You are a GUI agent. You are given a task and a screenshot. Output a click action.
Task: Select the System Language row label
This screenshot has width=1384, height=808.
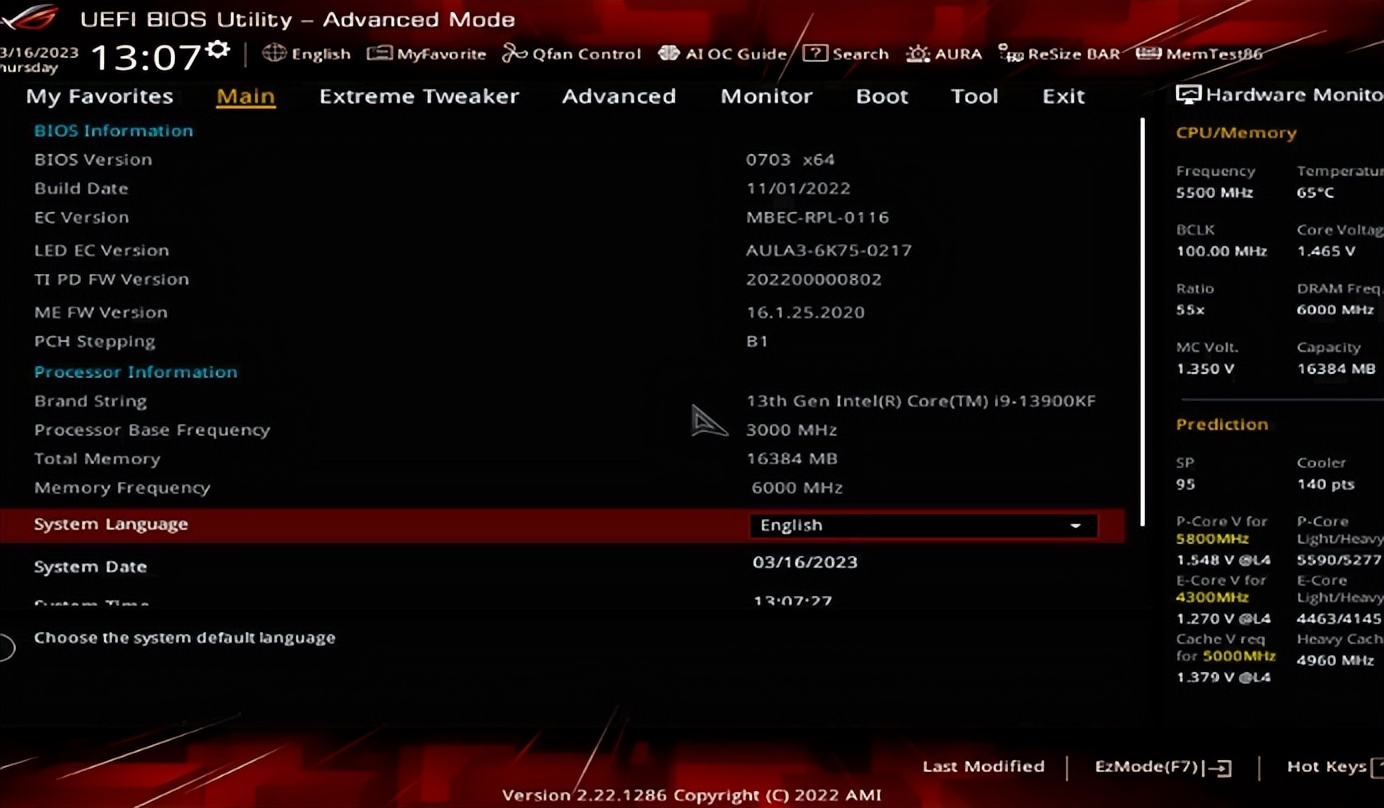tap(111, 524)
